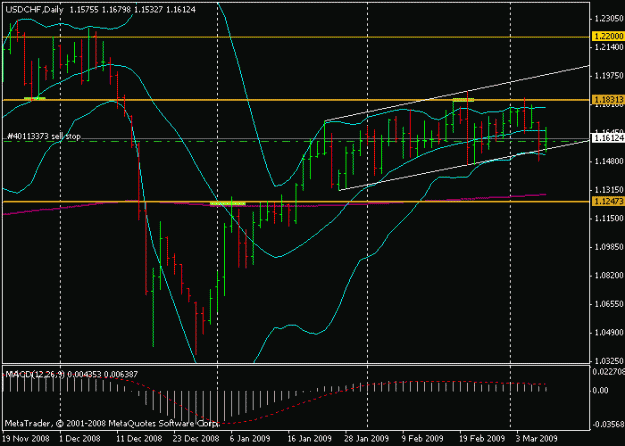
Task: Click the 3 Mar 2009 date label
Action: point(537,439)
